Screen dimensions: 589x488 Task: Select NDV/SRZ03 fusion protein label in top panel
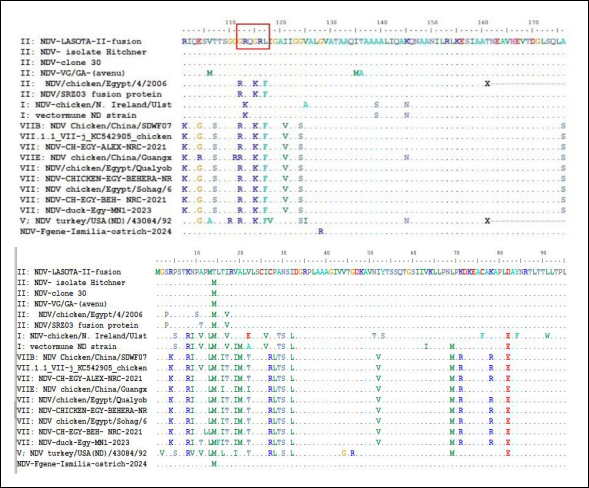click(x=91, y=94)
